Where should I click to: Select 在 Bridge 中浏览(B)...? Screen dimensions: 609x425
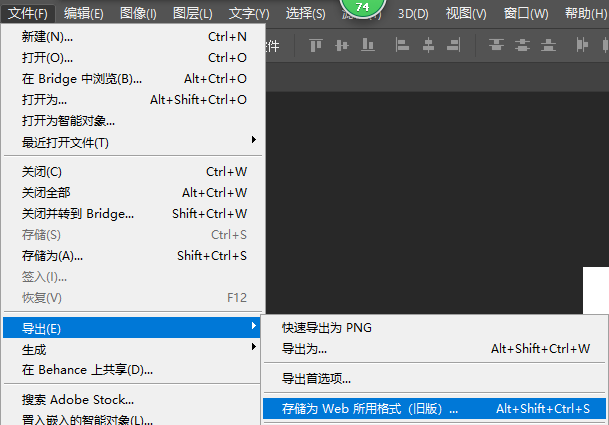pos(134,79)
